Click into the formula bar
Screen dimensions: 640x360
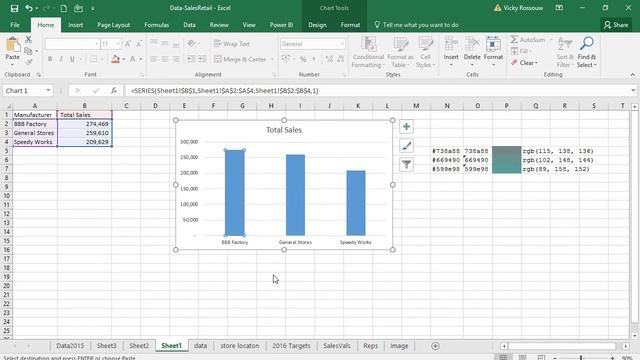point(378,91)
